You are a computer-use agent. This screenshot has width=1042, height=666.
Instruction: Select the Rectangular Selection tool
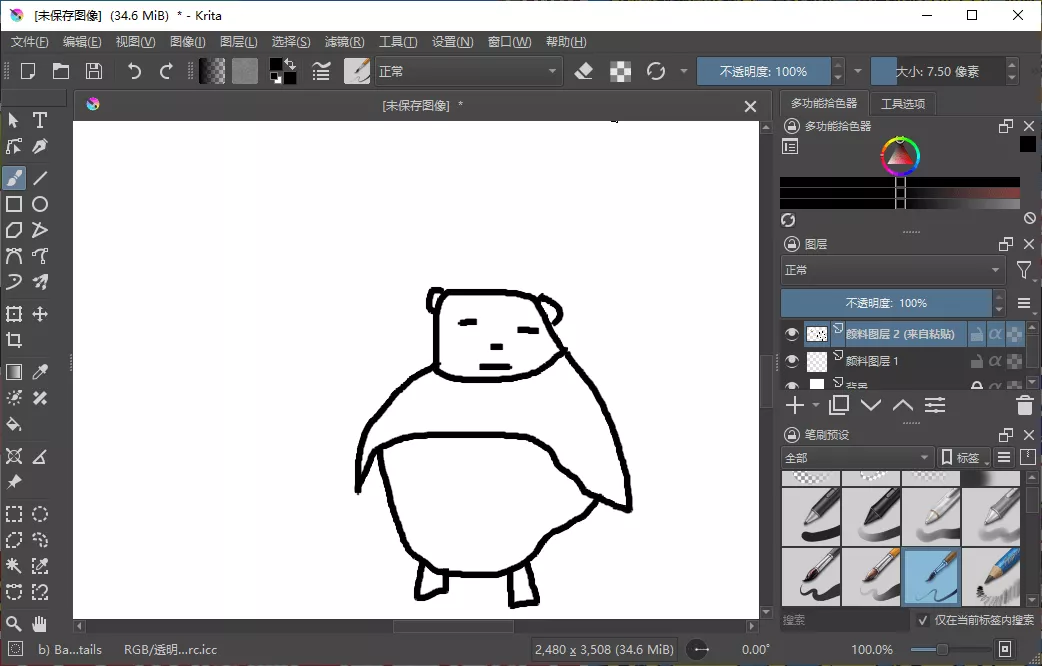[14, 514]
